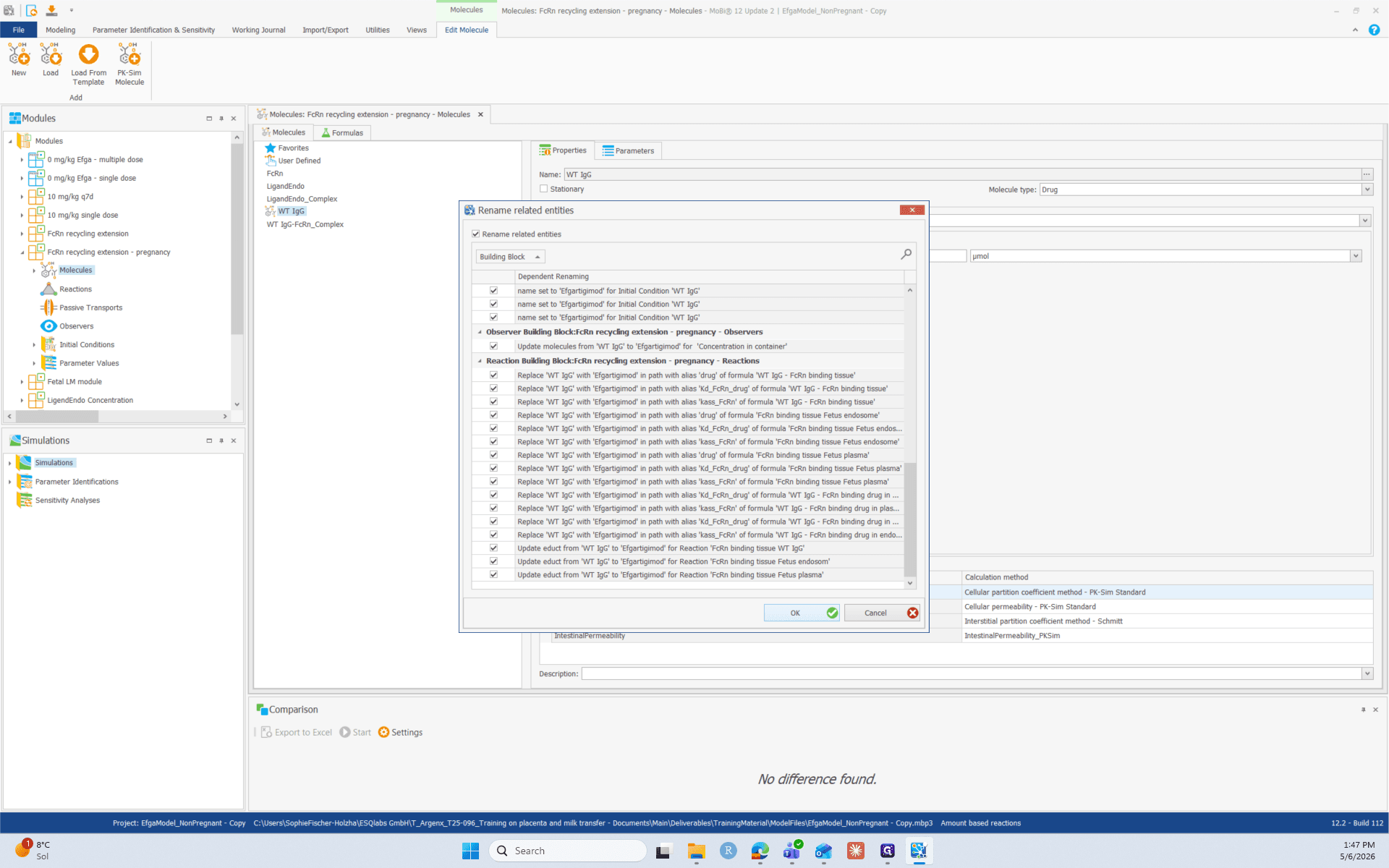Click the PK-Sim Molecule ribbon icon
Screen dimensions: 1389x868
[x=129, y=54]
